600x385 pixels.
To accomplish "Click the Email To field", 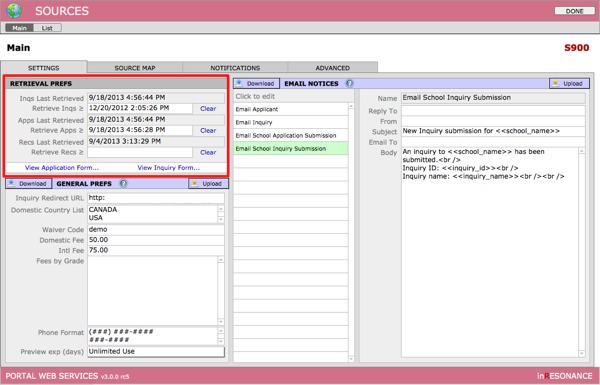I will pyautogui.click(x=493, y=142).
